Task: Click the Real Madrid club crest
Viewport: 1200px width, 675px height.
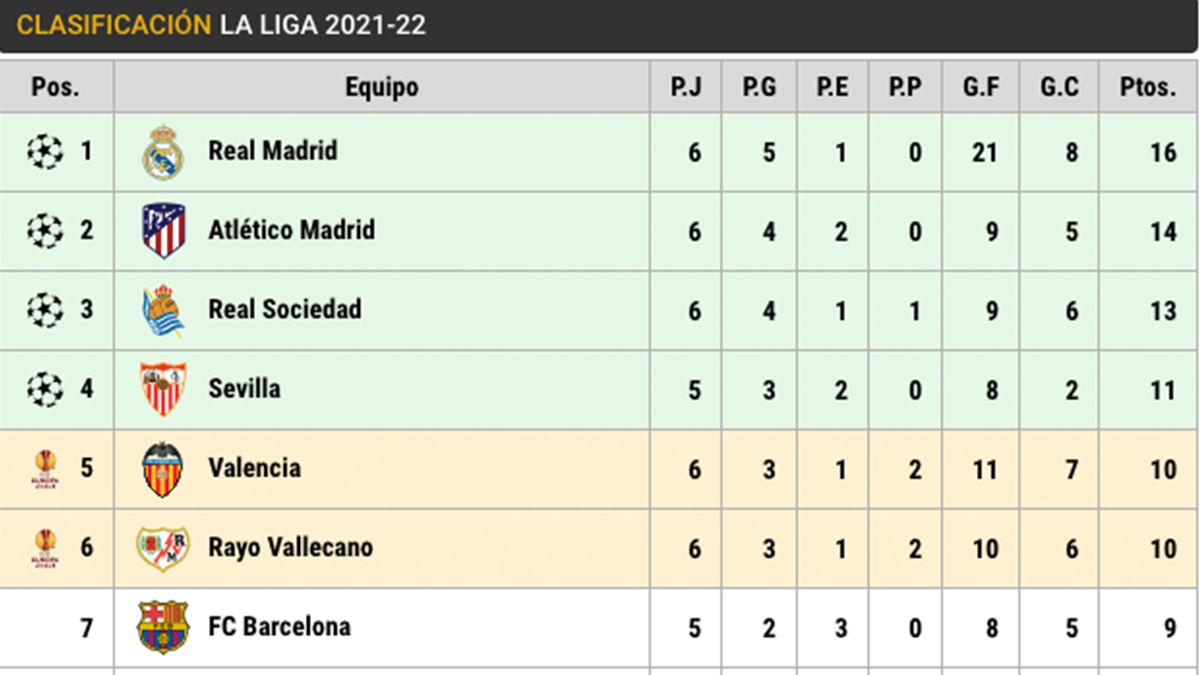Action: click(x=162, y=152)
